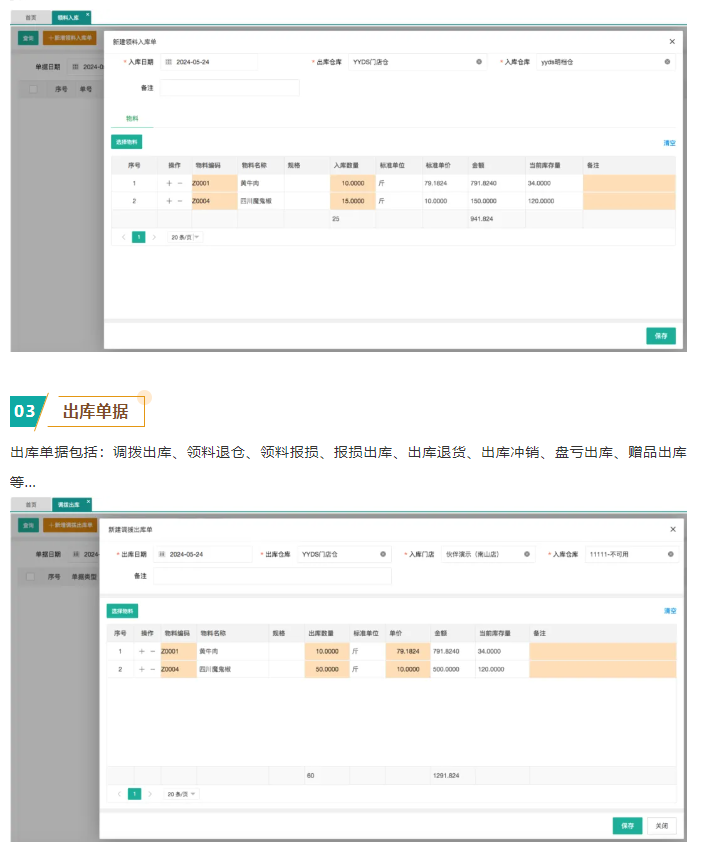This screenshot has height=859, width=703.
Task: Switch to 首页 tab above 领料入库 page
Action: [31, 18]
